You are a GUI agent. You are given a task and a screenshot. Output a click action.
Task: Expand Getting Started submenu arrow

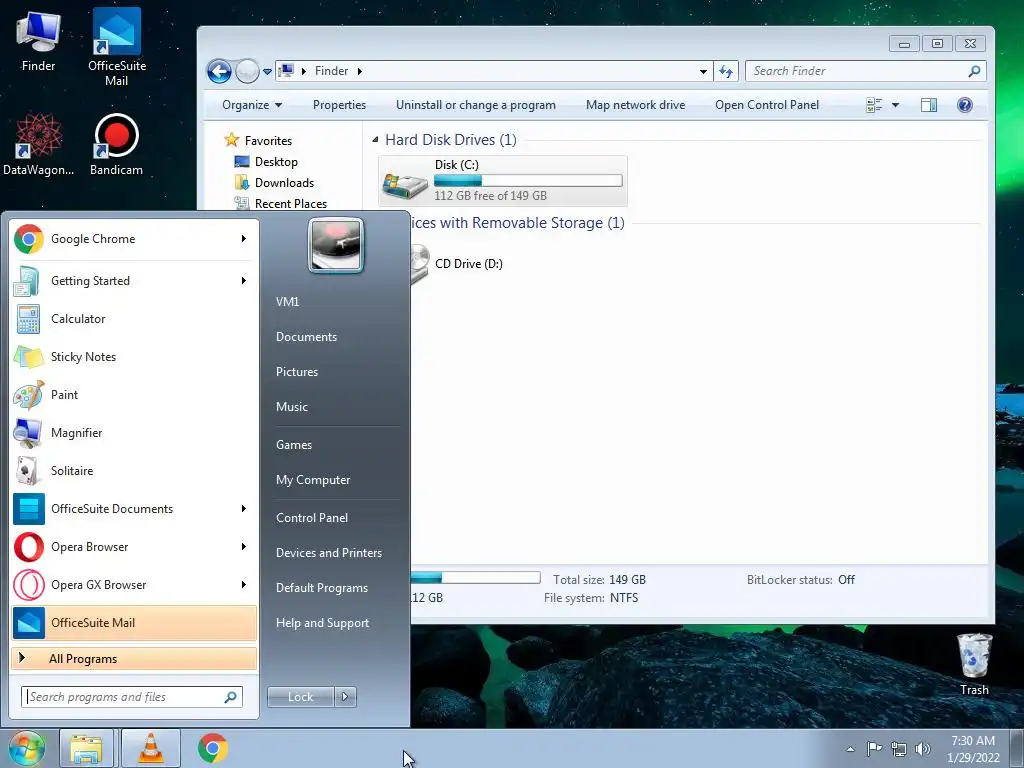(244, 281)
